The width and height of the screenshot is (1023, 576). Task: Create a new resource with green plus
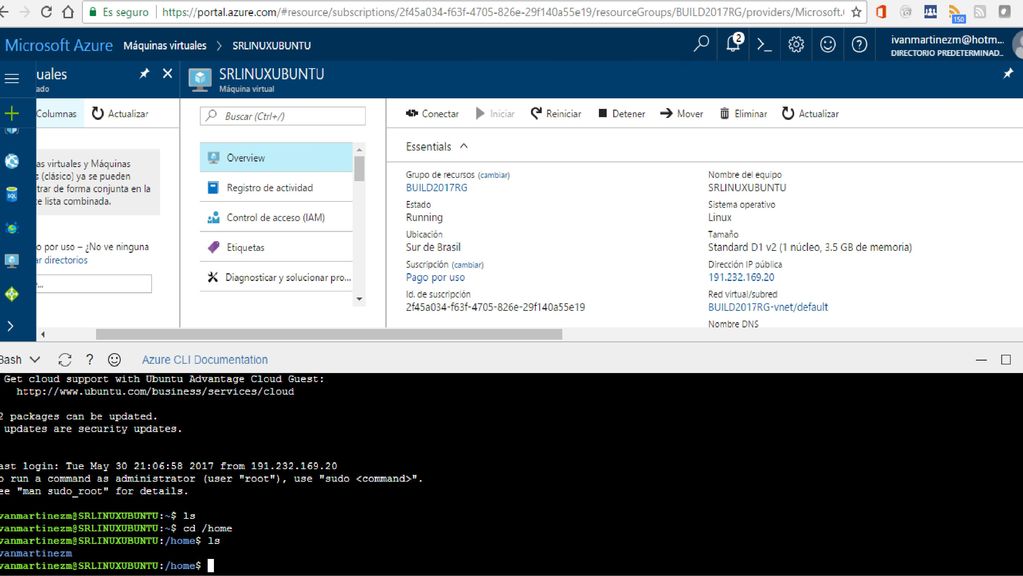(12, 114)
